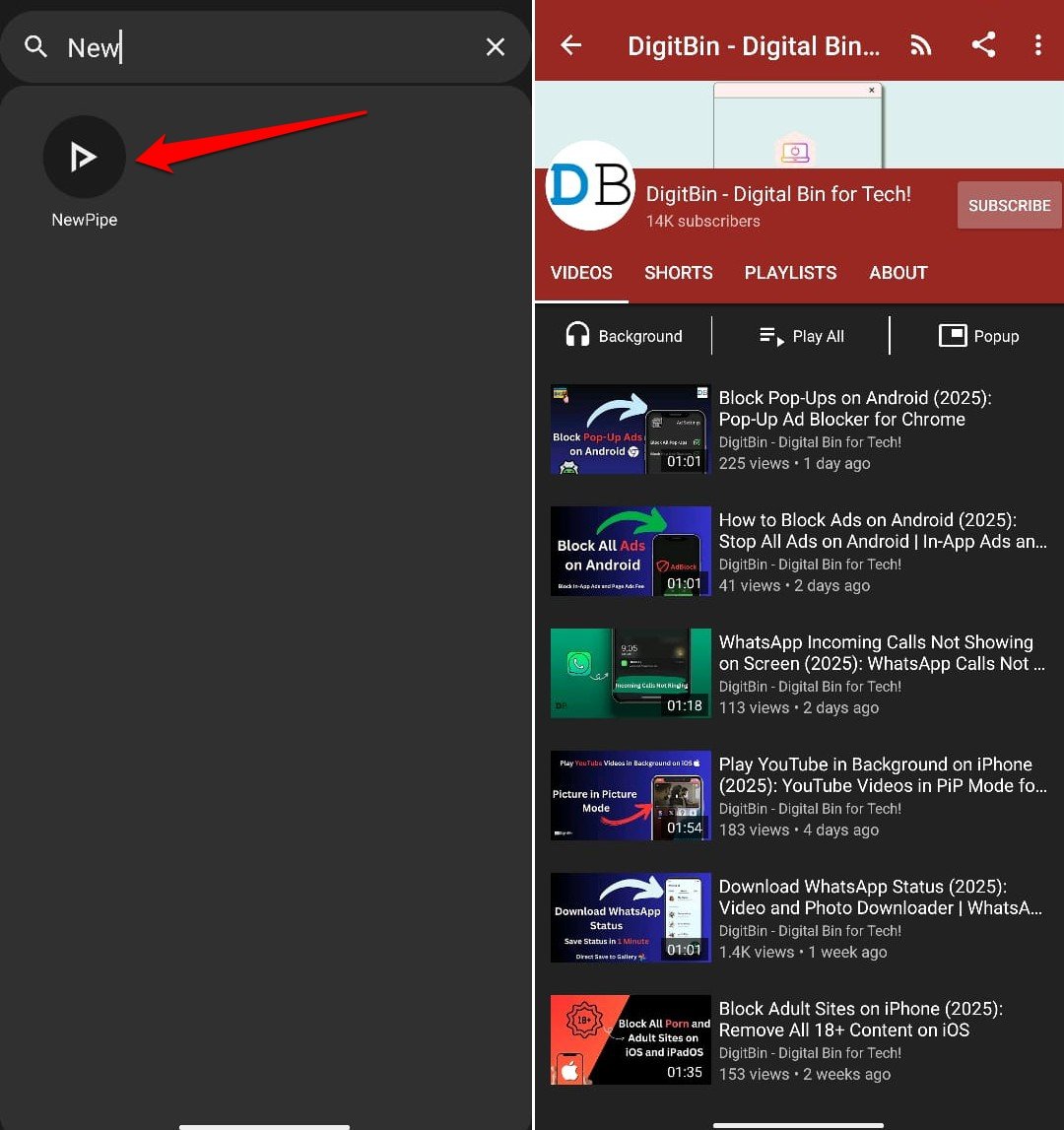Tap the left screen navigation handle bar
The width and height of the screenshot is (1064, 1130).
click(265, 1126)
